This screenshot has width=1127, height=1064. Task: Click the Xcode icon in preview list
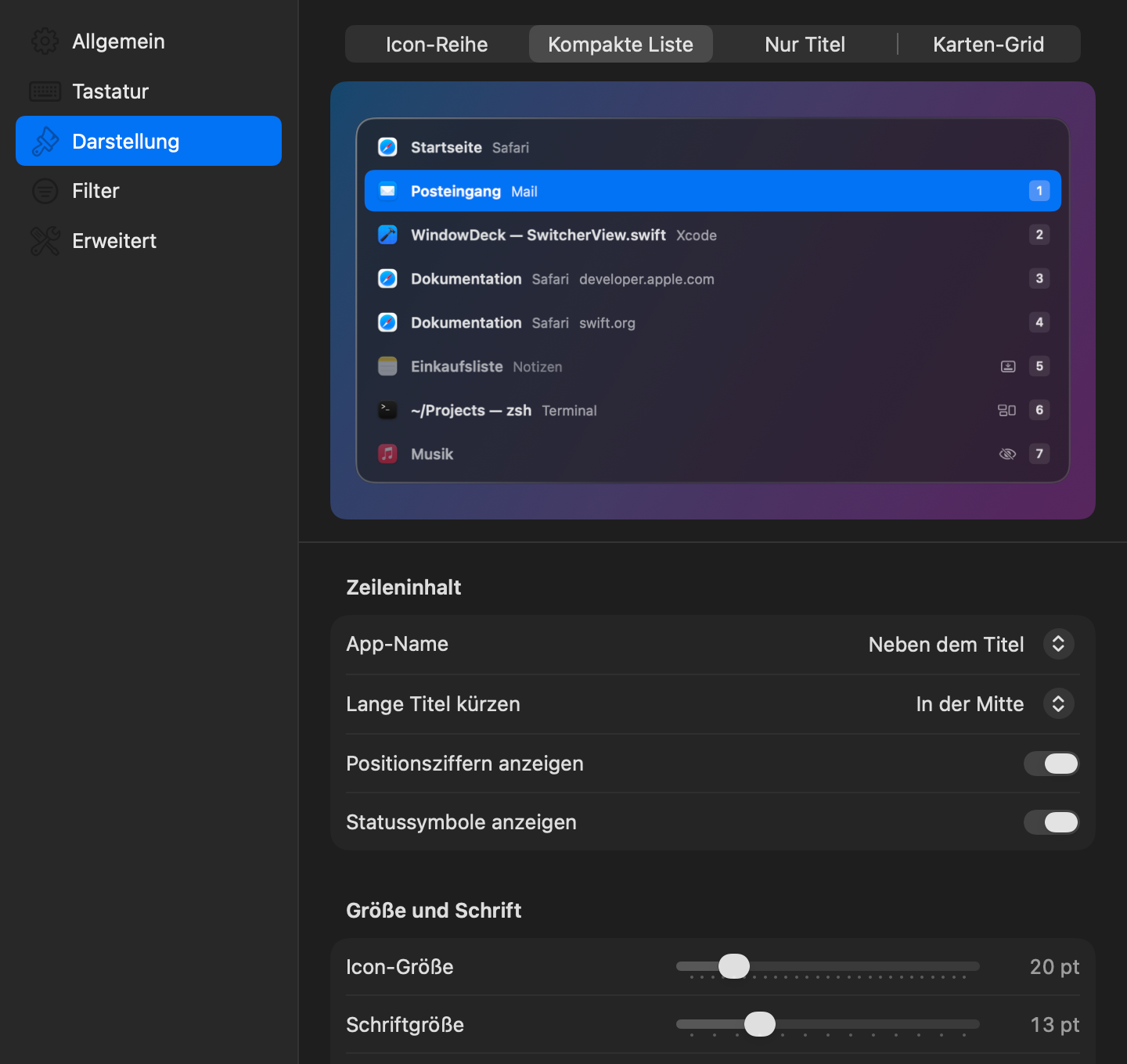pyautogui.click(x=387, y=235)
